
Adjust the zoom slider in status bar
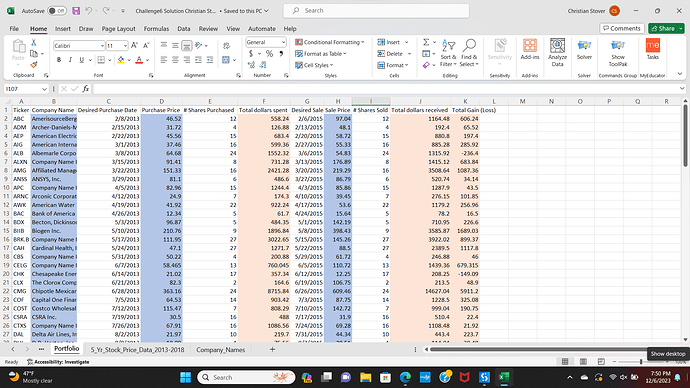click(641, 362)
